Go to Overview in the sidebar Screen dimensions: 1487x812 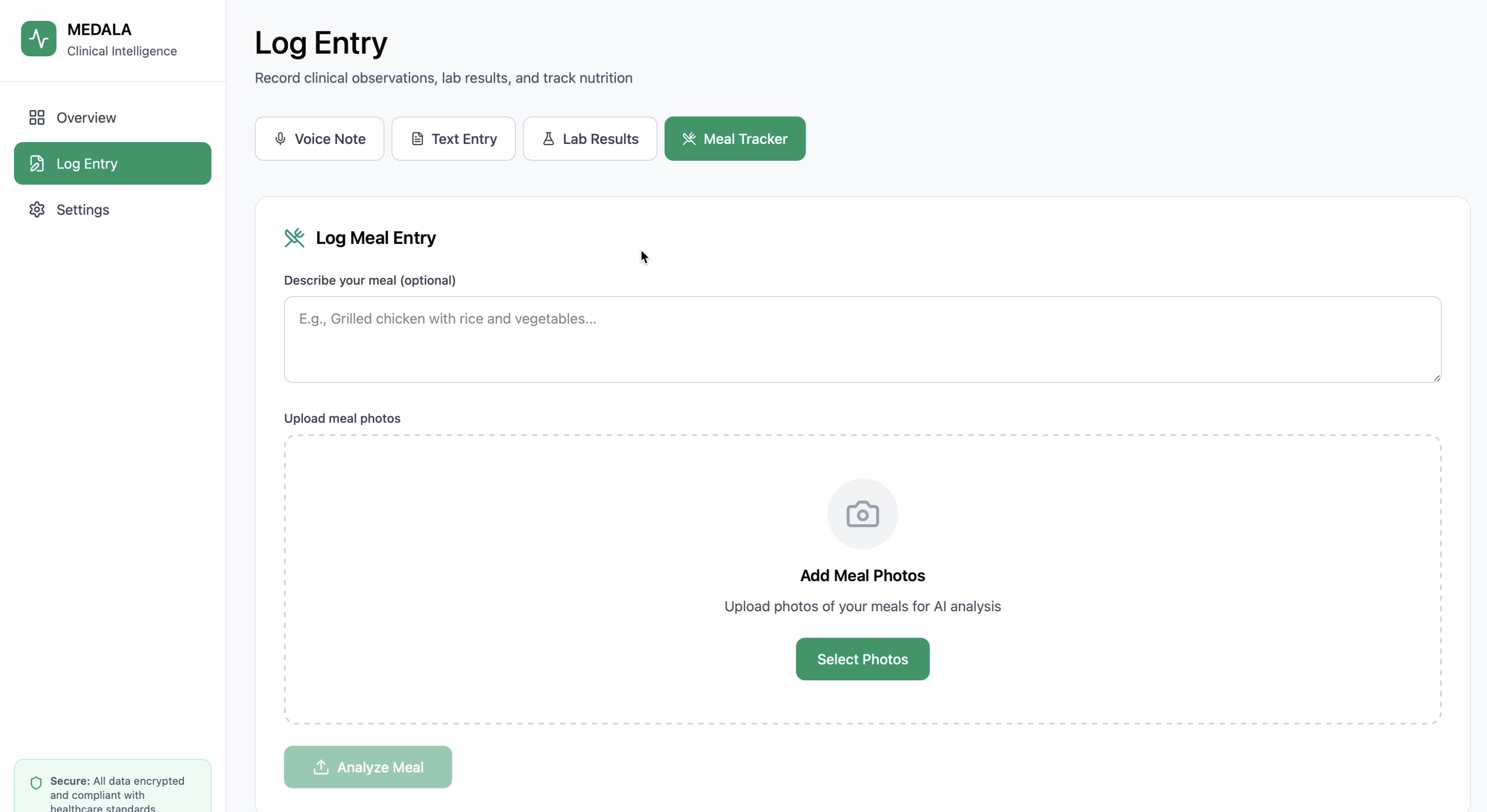pos(87,118)
